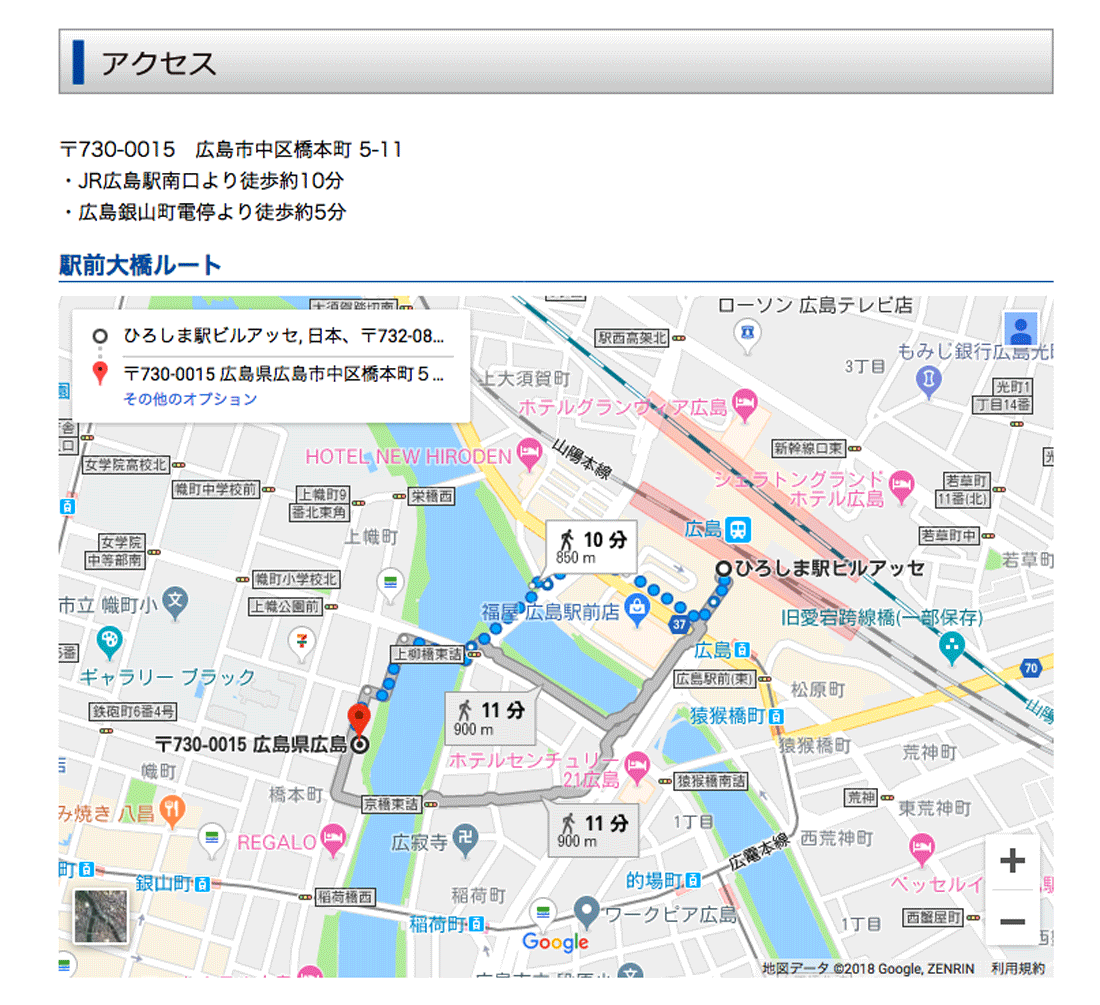Select the ベッセルイン hotel pin

pos(921,849)
